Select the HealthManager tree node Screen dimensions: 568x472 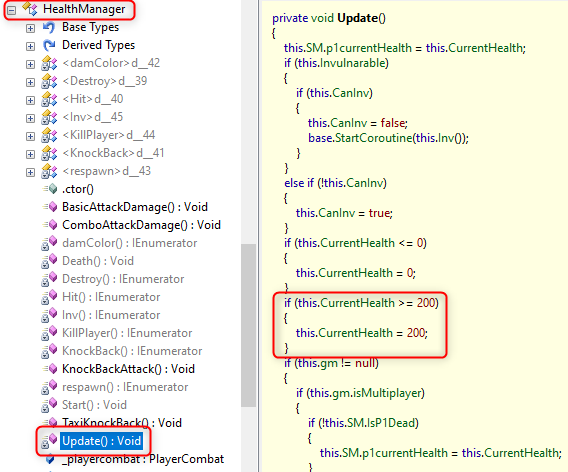tap(84, 9)
